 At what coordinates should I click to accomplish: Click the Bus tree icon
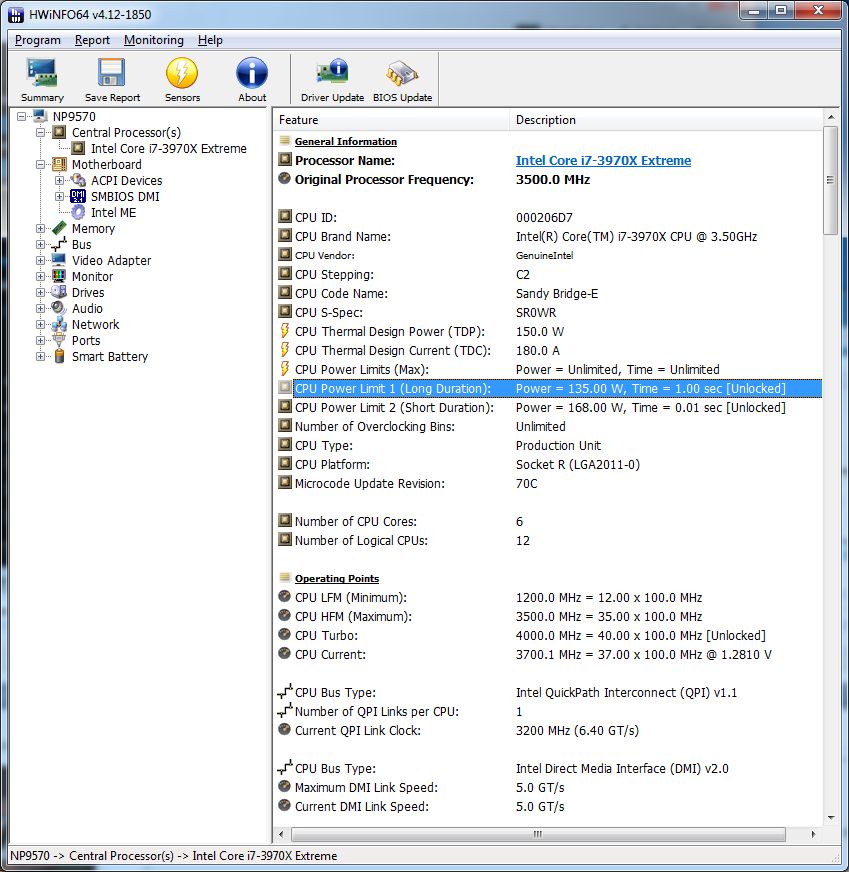(59, 245)
